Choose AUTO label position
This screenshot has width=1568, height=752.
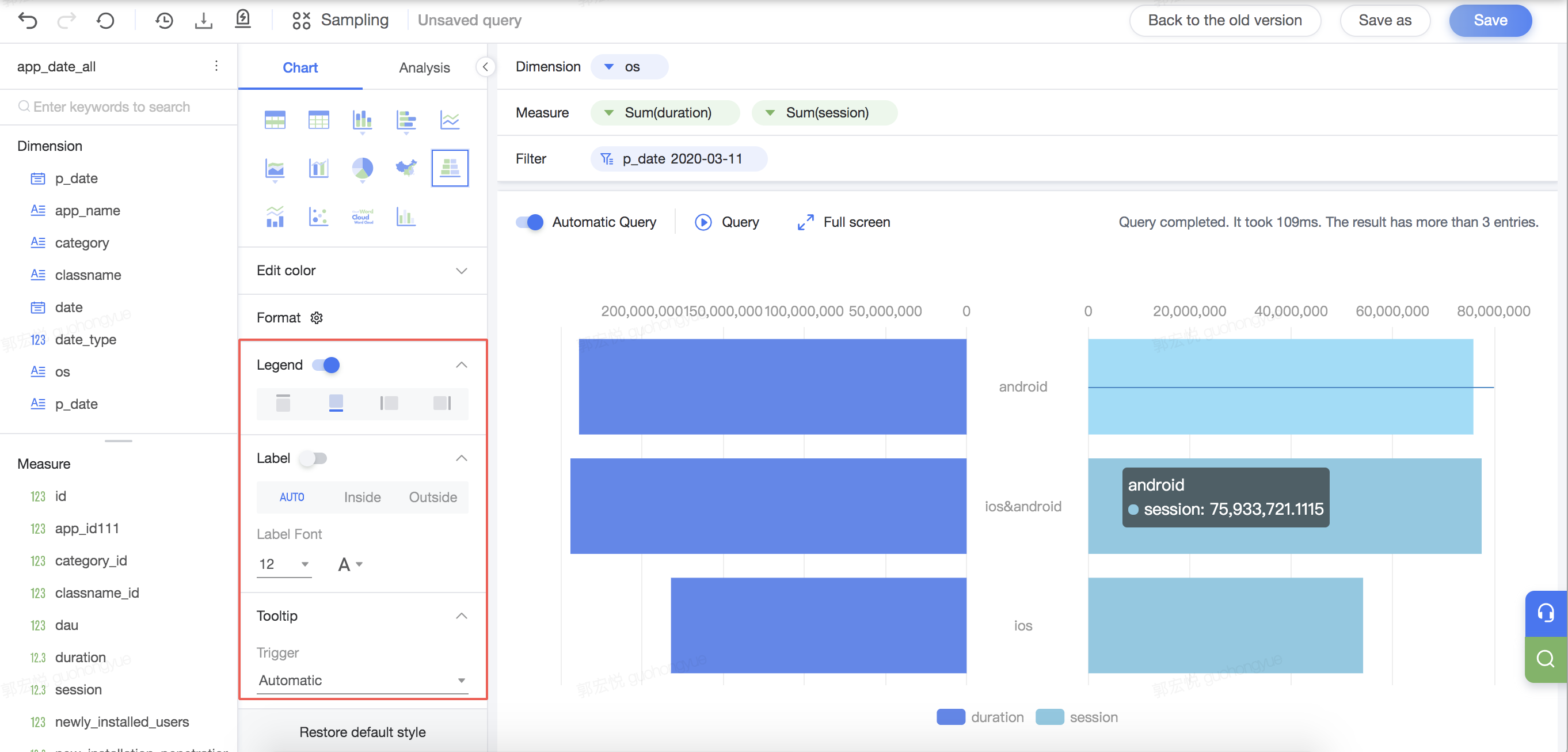click(292, 497)
